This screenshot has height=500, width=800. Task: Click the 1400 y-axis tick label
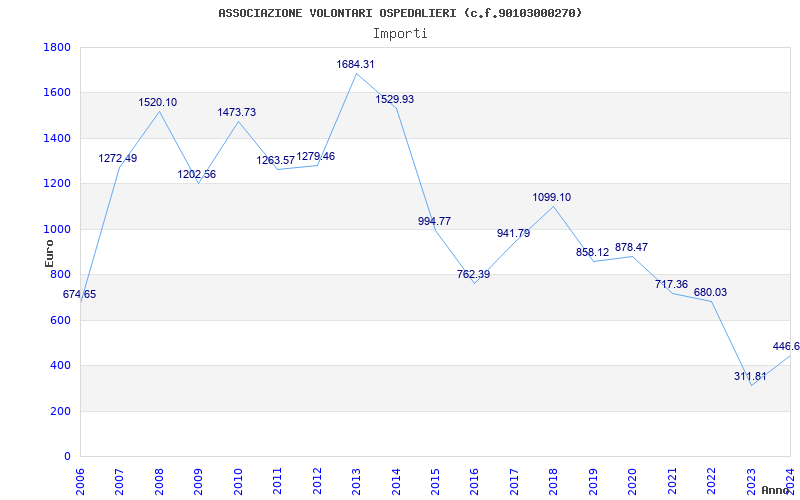pos(57,138)
